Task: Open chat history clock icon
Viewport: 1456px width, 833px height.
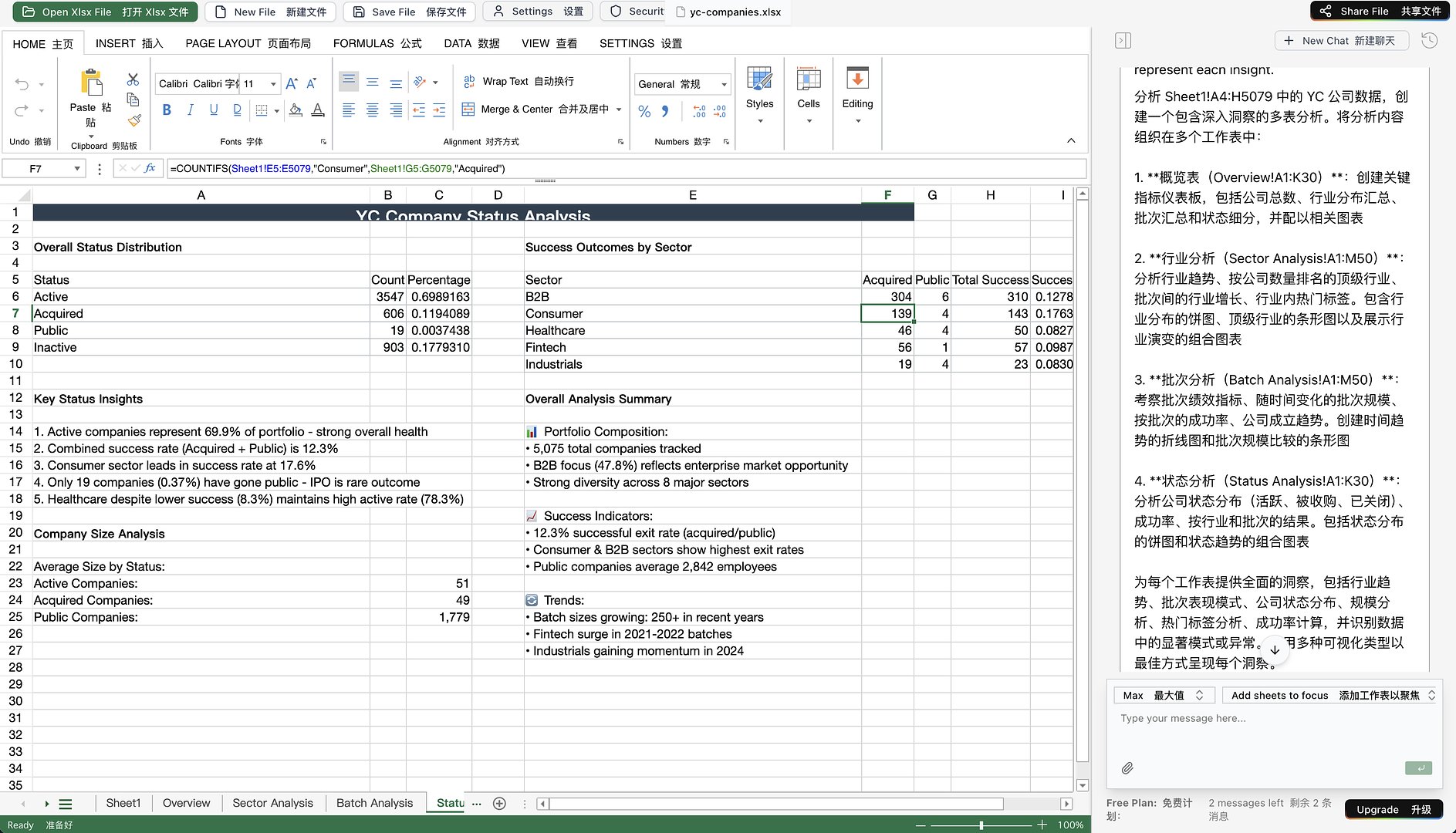Action: pos(1429,41)
